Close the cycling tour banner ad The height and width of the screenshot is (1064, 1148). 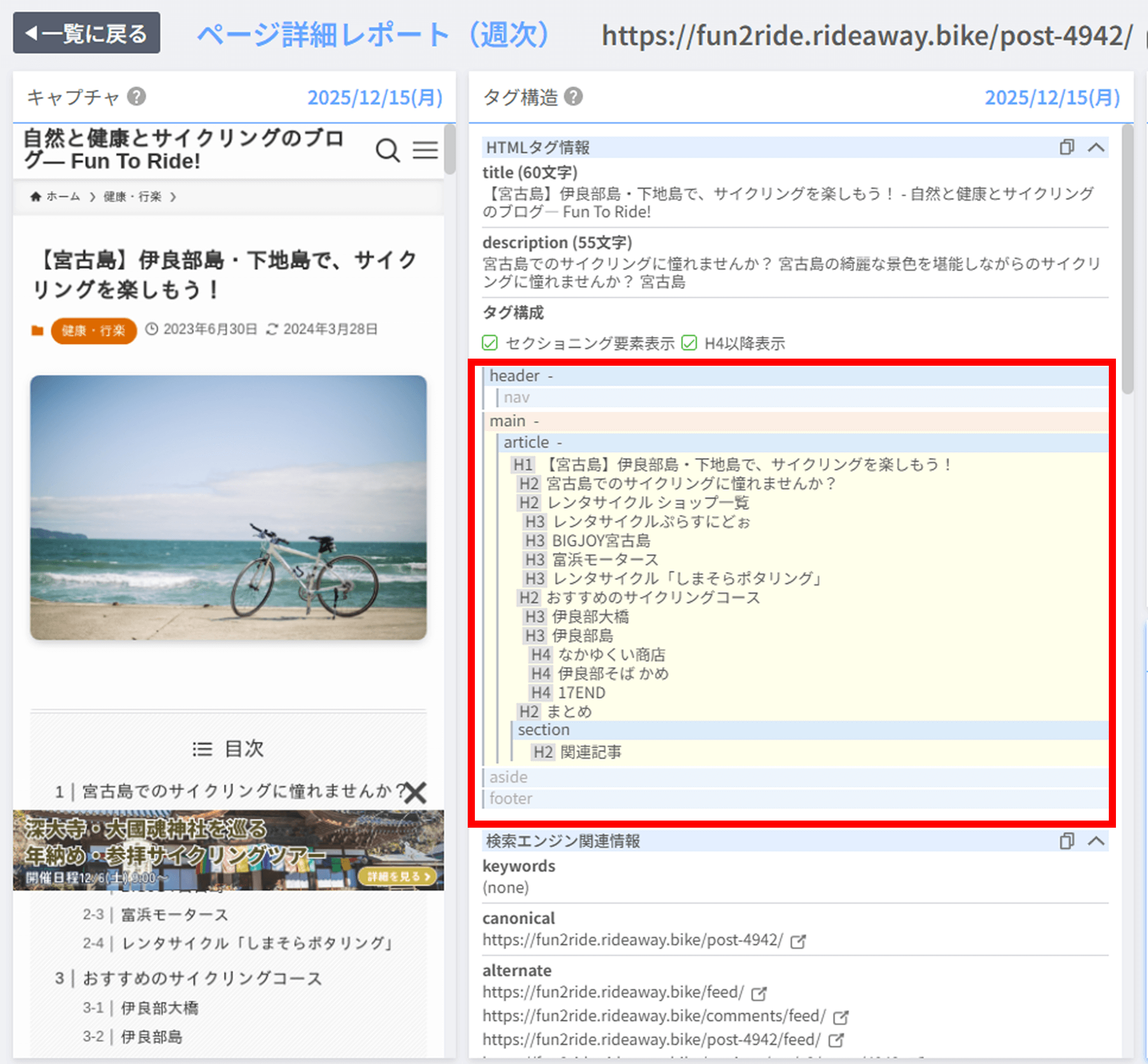[x=416, y=793]
